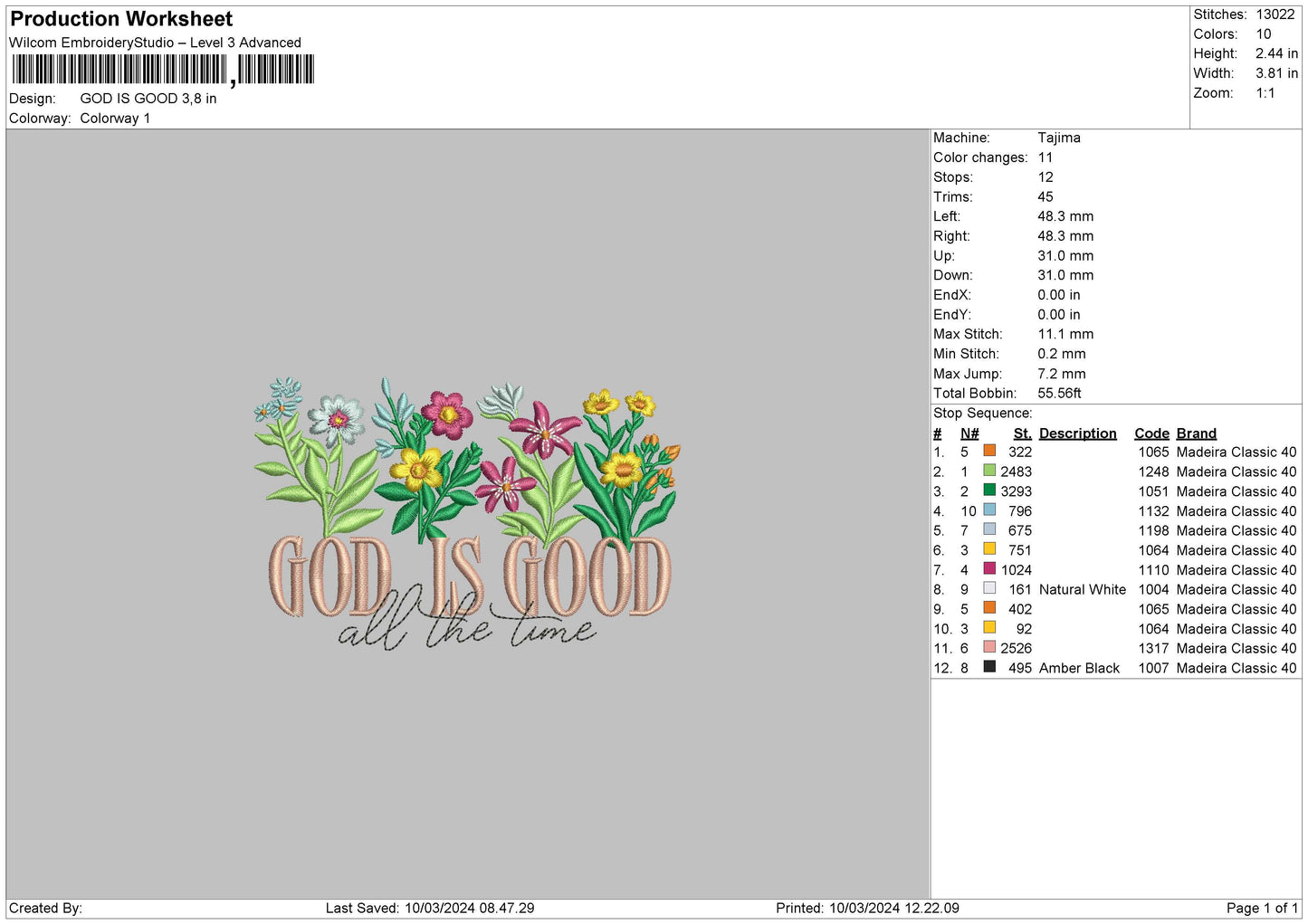Click 'Wilcom EmbroideryStudio – Level 3 Advanced' text
The image size is (1308, 924).
coord(155,43)
